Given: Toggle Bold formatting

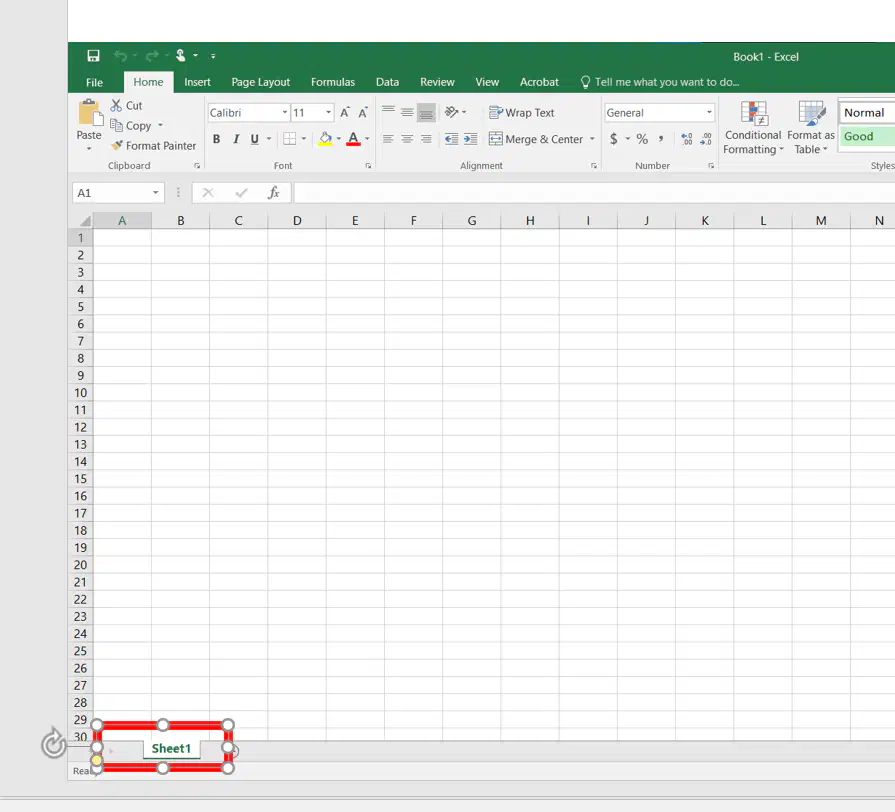Looking at the screenshot, I should coord(216,139).
